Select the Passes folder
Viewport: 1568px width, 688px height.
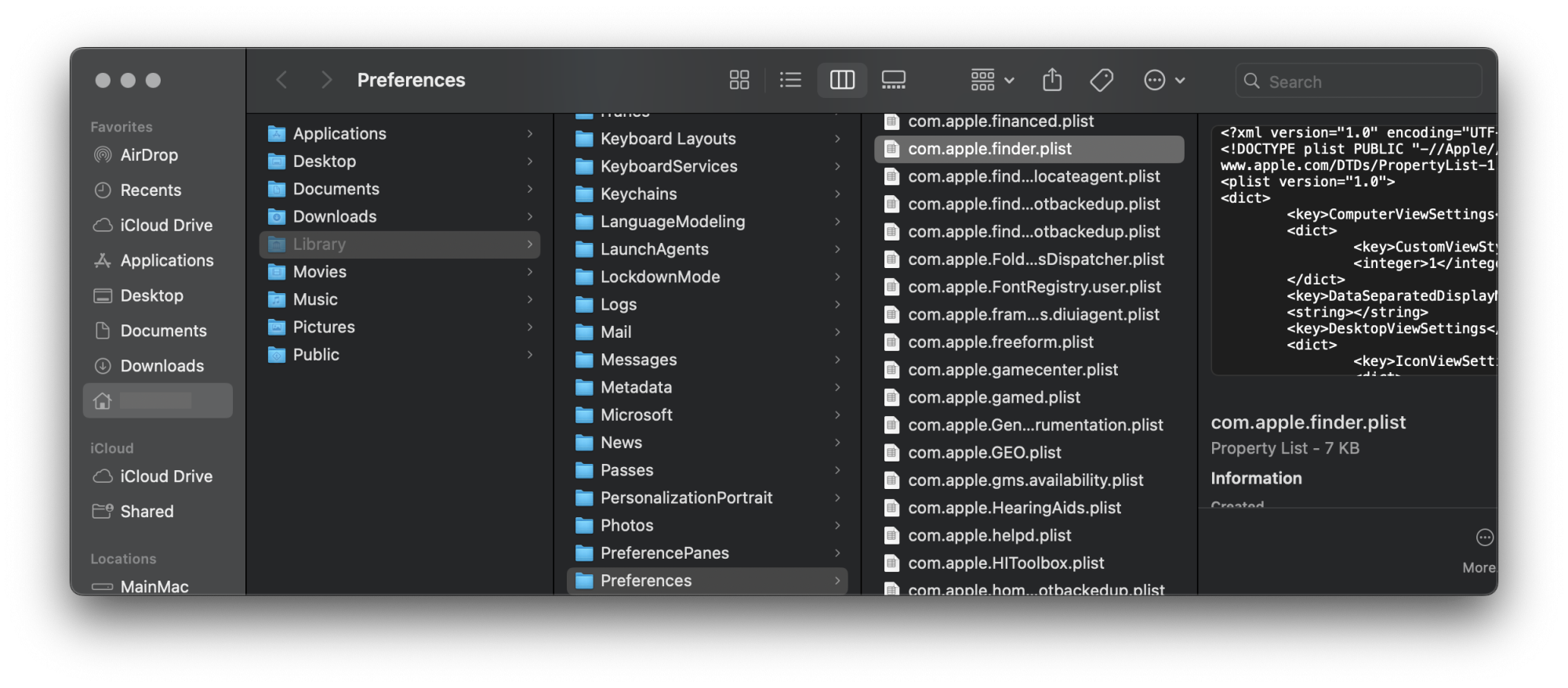click(707, 470)
